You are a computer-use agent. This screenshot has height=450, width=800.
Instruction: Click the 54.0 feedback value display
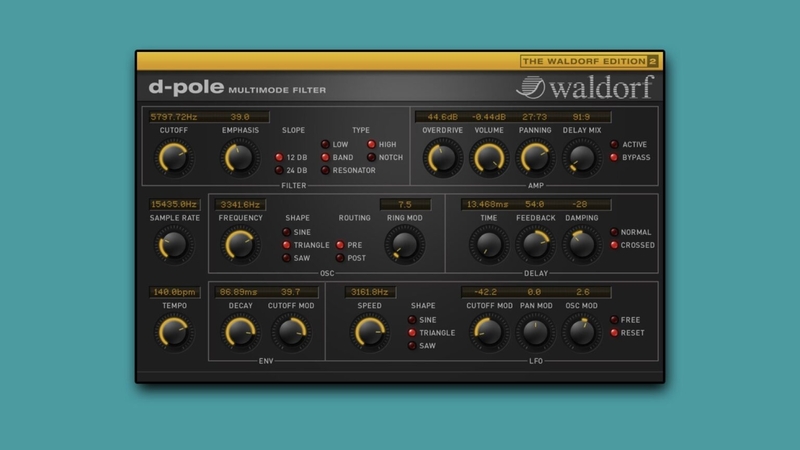534,205
